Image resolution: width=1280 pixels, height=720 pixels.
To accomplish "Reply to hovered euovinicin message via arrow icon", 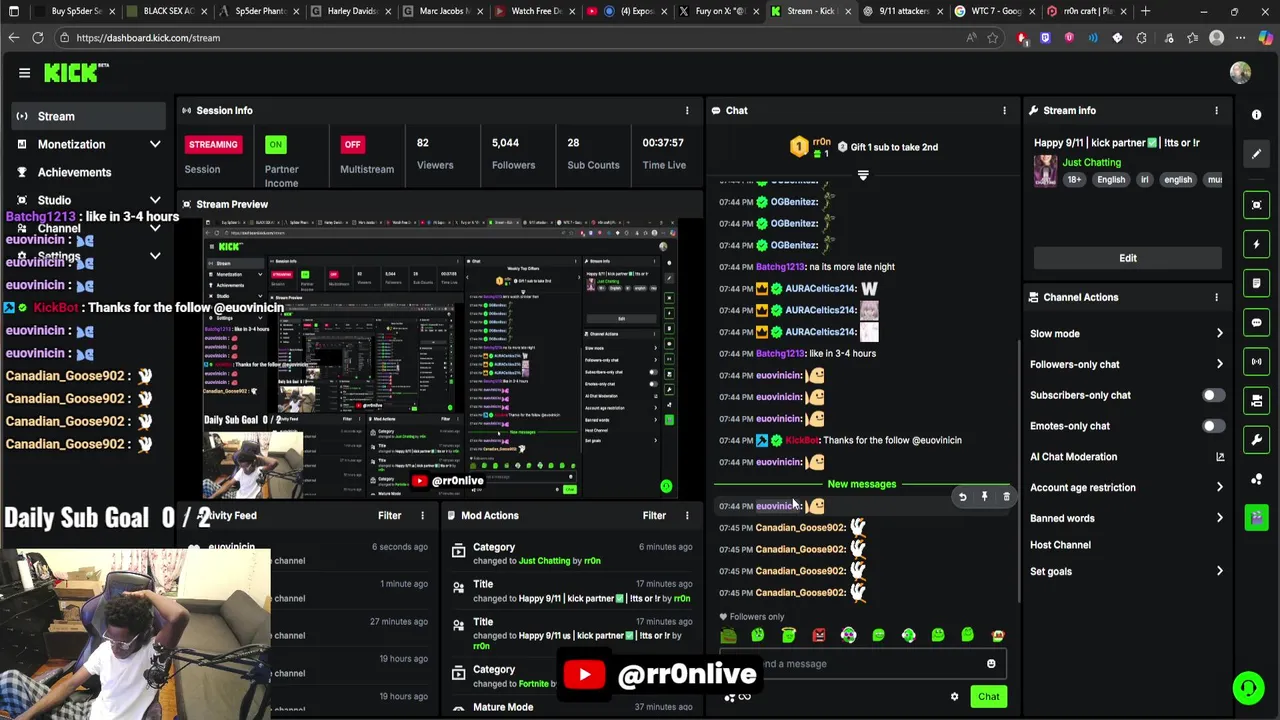I will click(x=962, y=497).
